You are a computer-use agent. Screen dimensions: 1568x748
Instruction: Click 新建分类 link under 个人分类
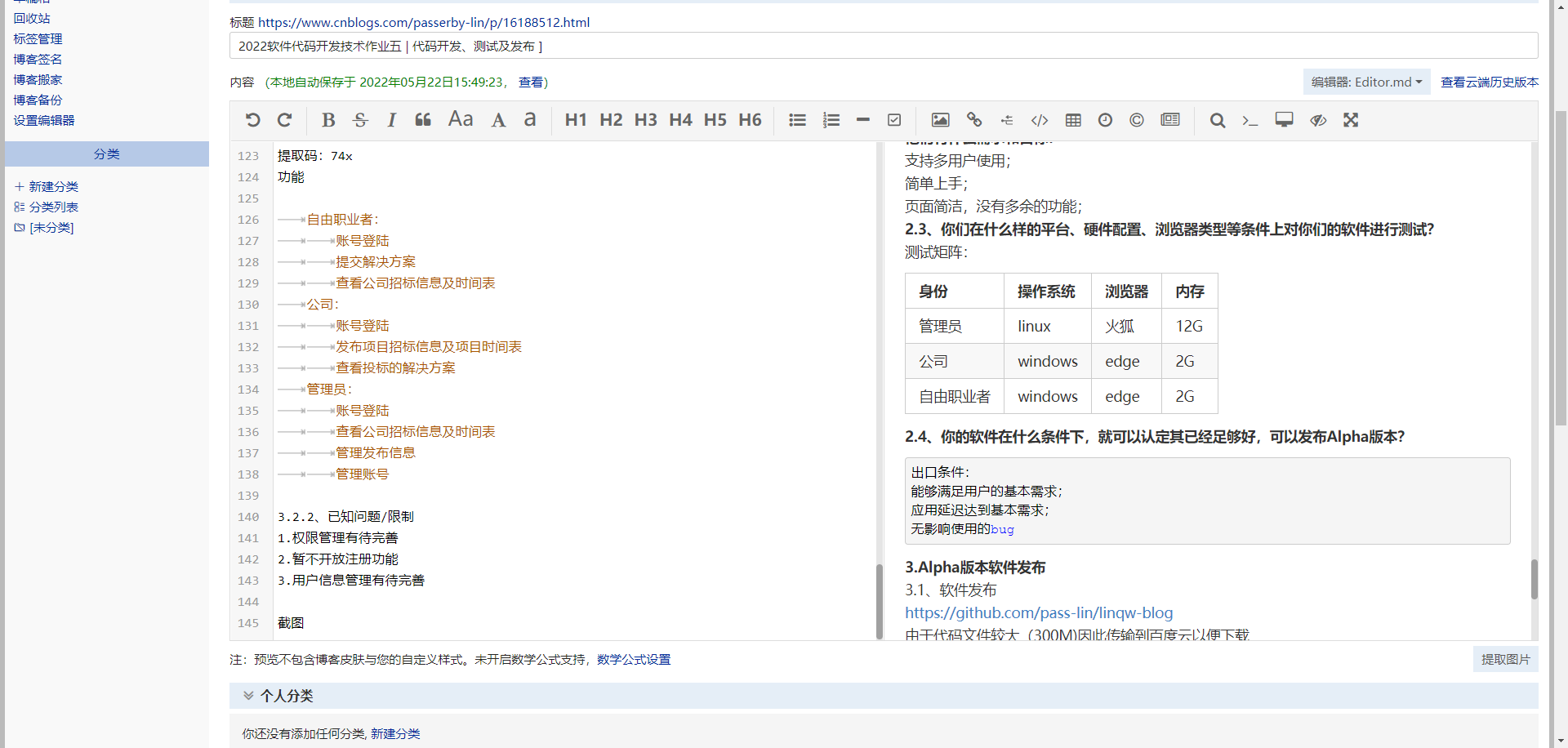(395, 733)
